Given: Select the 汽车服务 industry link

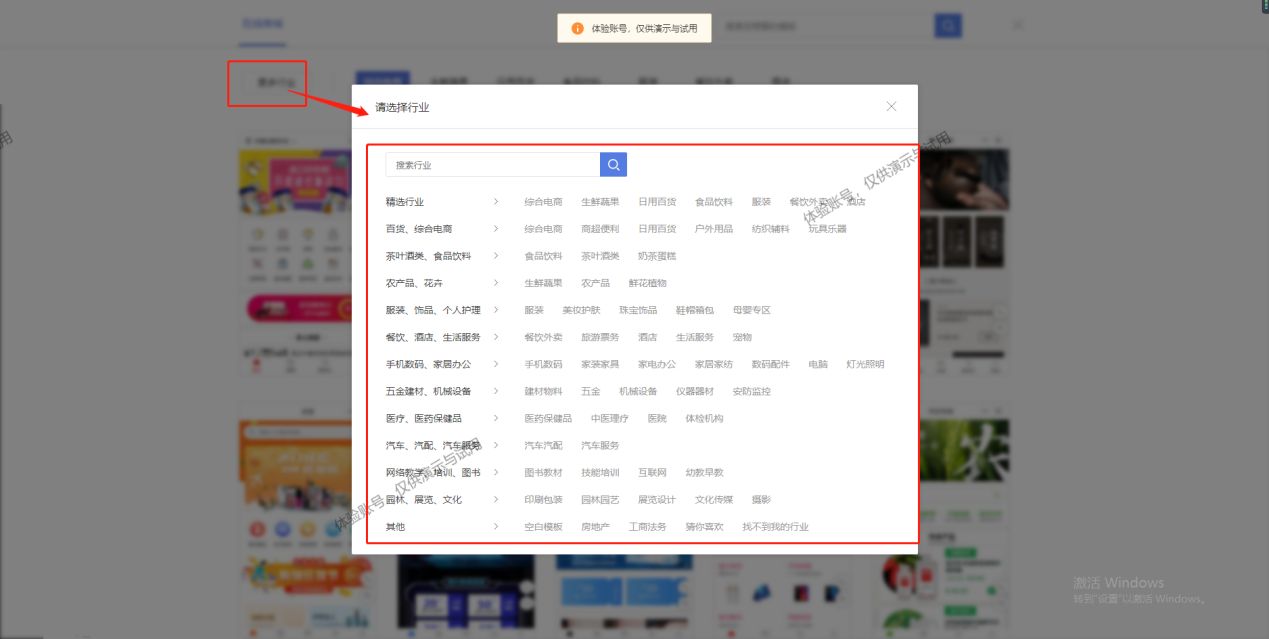Looking at the screenshot, I should coord(599,445).
